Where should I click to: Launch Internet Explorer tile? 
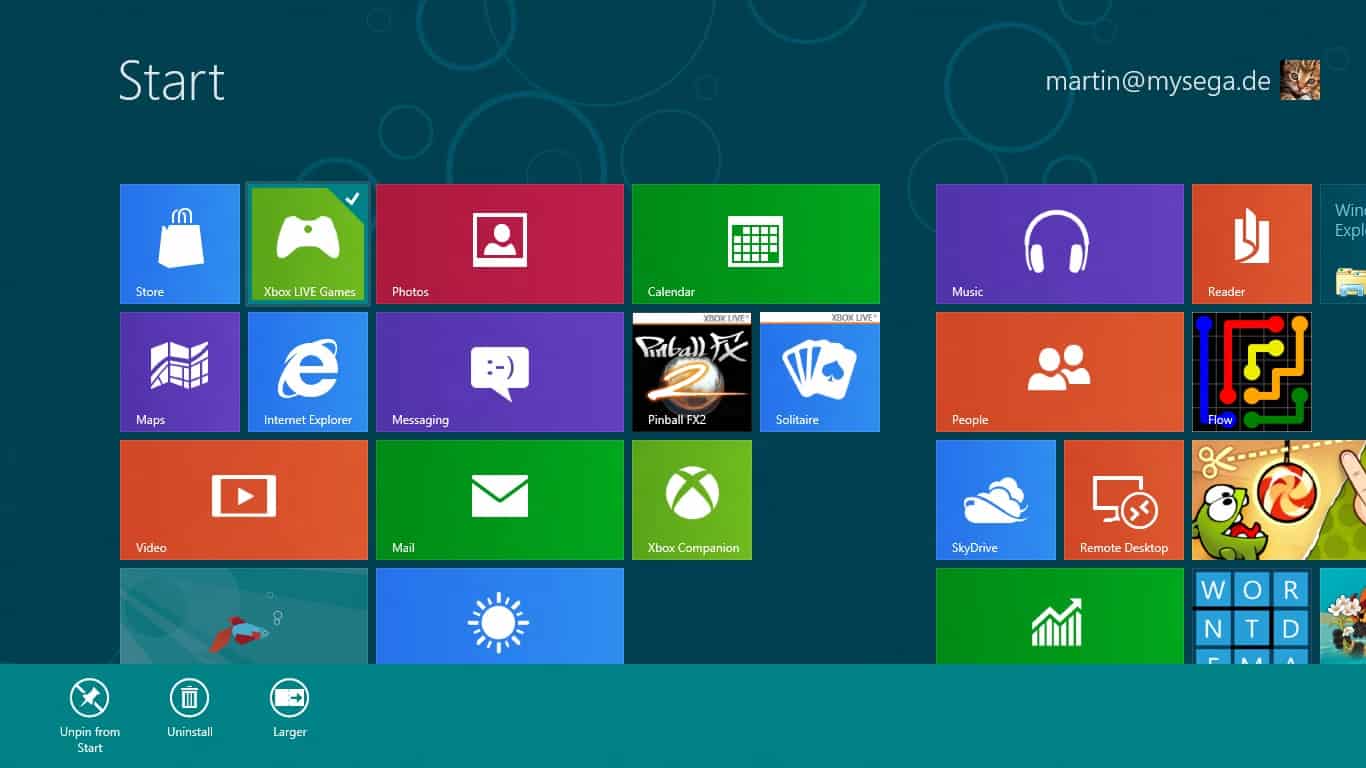[x=308, y=372]
